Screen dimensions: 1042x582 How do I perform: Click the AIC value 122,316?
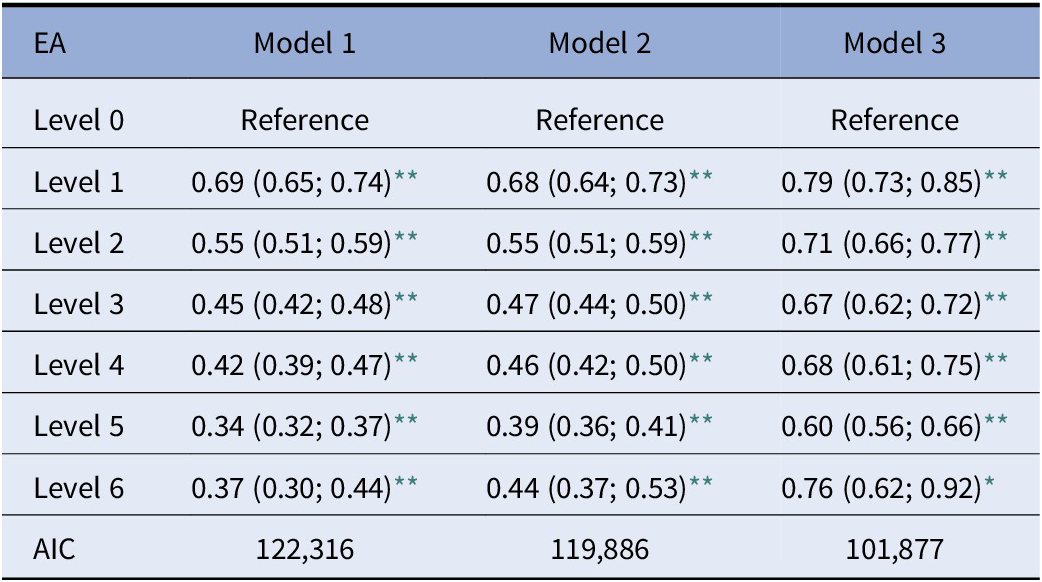pyautogui.click(x=304, y=549)
